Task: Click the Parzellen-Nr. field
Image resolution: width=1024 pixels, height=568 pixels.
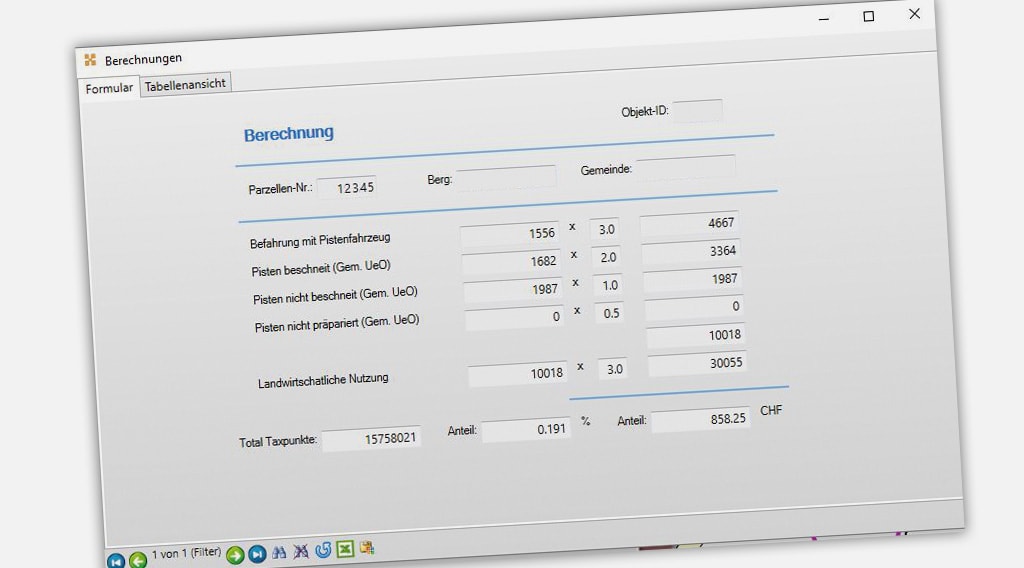Action: point(347,187)
